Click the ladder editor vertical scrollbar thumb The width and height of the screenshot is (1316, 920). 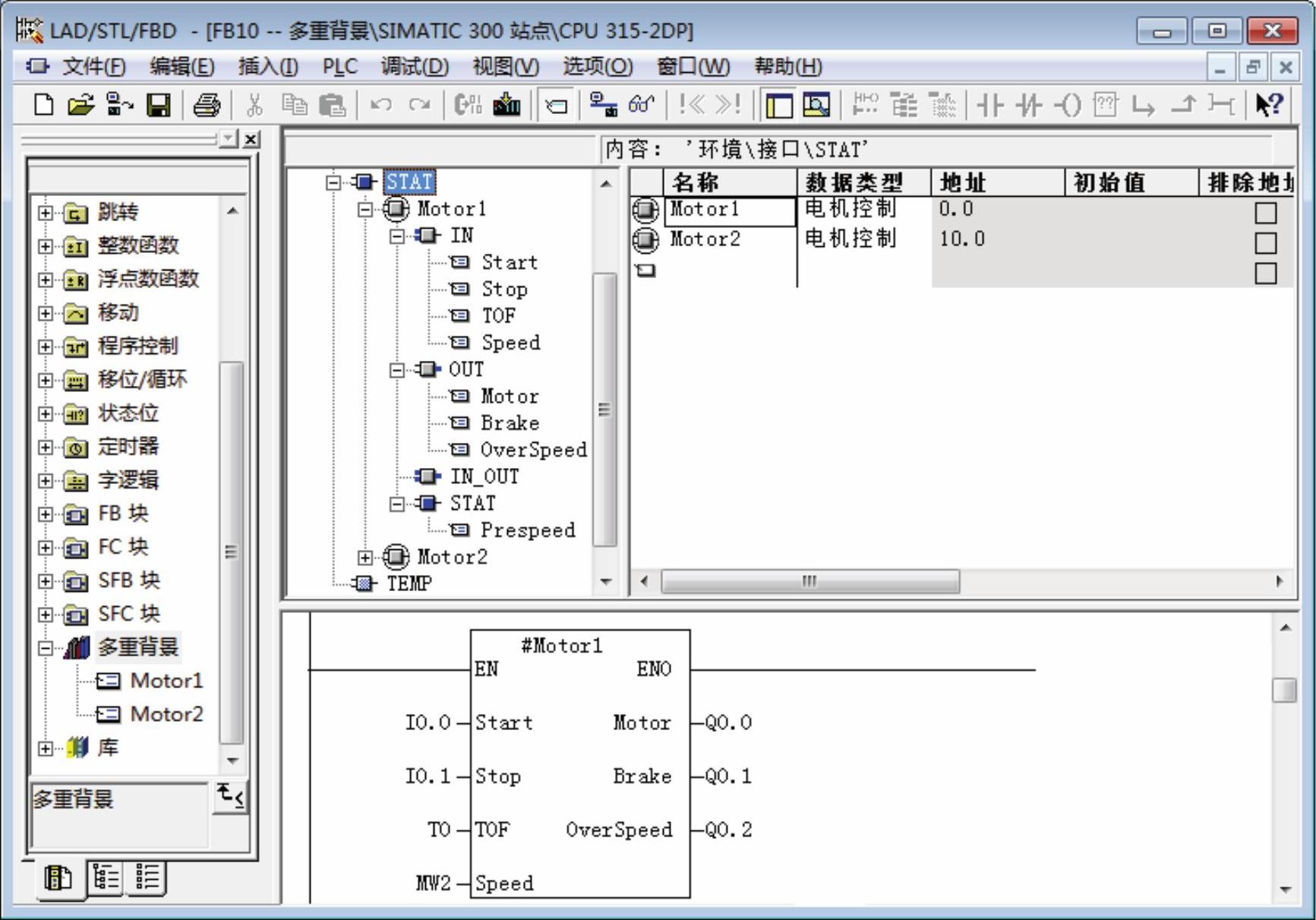point(1284,690)
